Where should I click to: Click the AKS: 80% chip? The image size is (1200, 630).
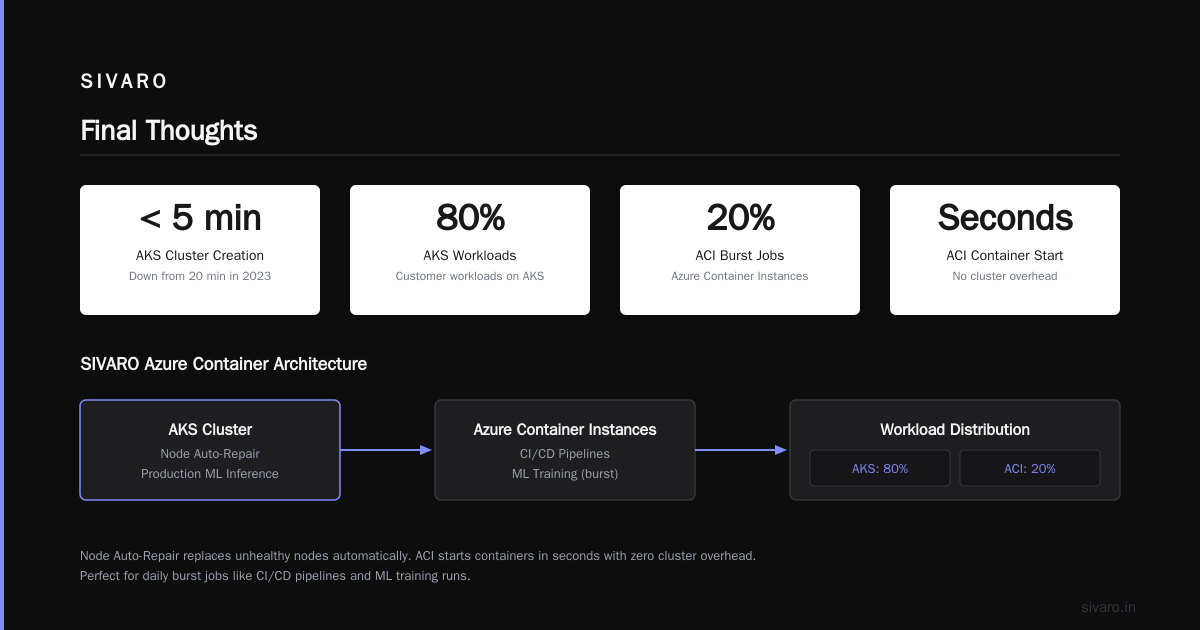880,468
